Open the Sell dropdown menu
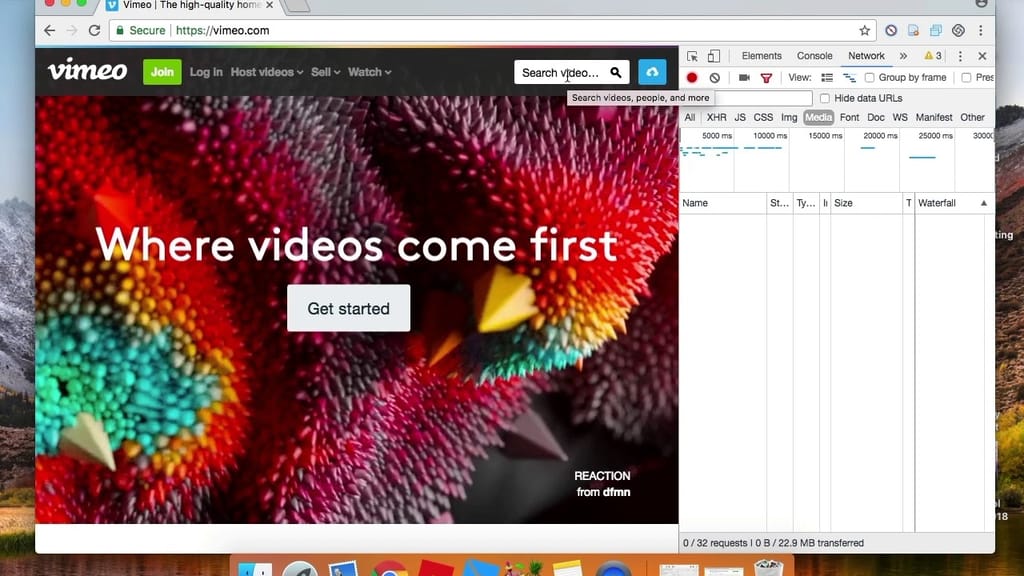This screenshot has width=1024, height=576. pyautogui.click(x=325, y=72)
